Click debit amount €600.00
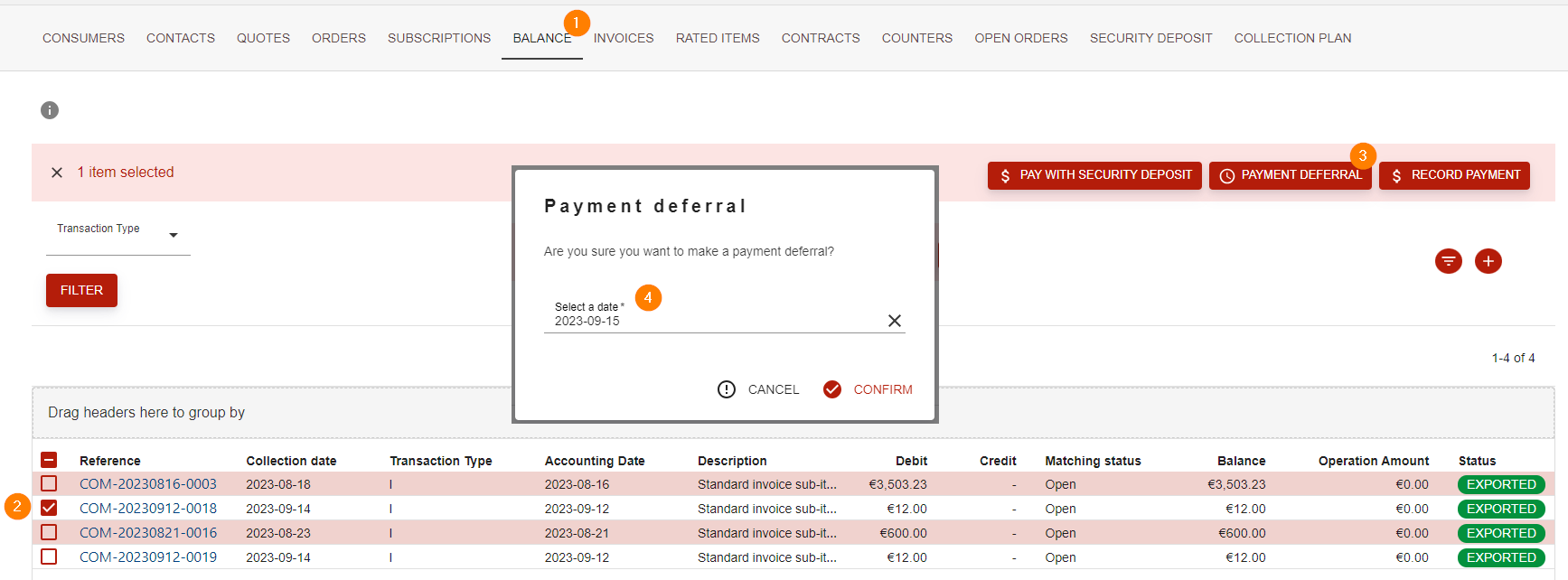This screenshot has height=580, width=1568. (x=903, y=533)
